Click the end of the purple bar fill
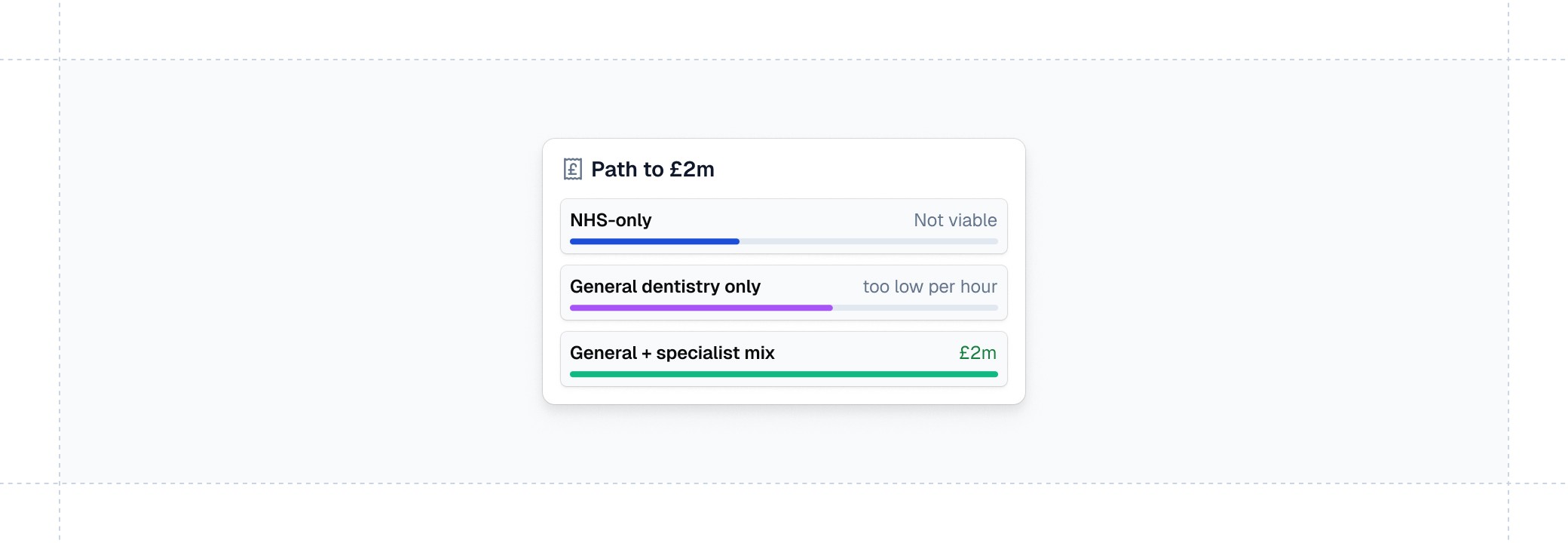Image resolution: width=1568 pixels, height=543 pixels. [830, 308]
